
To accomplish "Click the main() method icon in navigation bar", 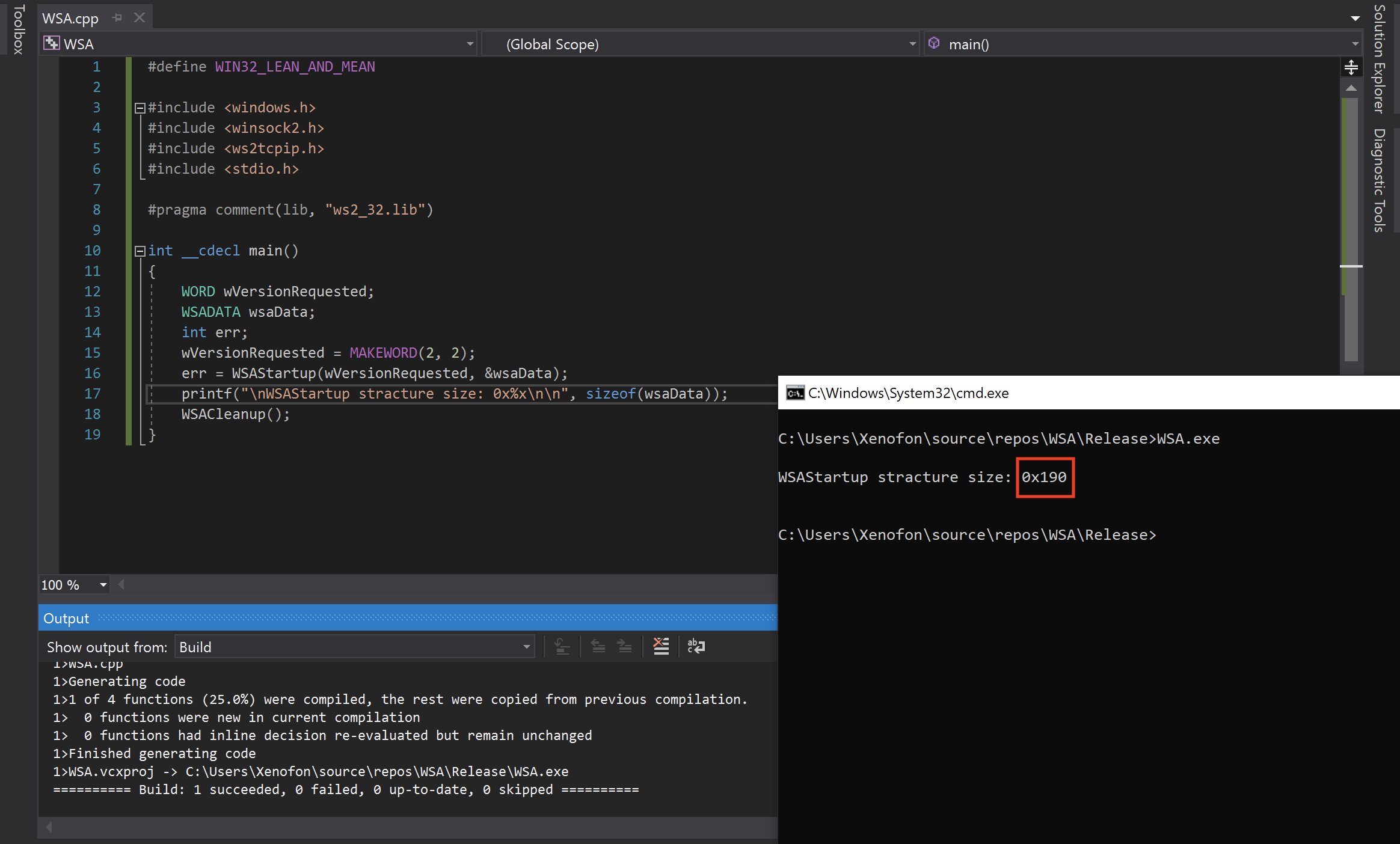I will (x=934, y=43).
